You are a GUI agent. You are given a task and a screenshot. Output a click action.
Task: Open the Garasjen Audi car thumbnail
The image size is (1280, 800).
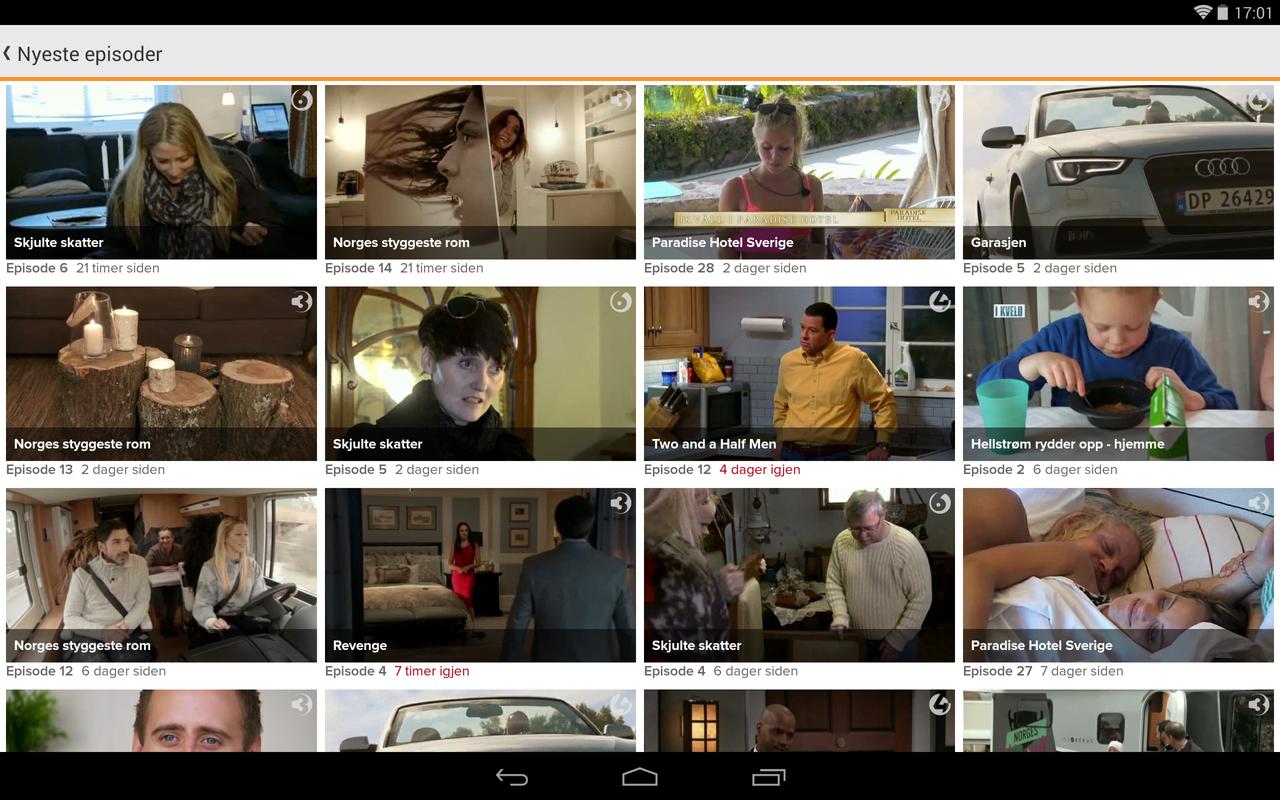click(1118, 172)
